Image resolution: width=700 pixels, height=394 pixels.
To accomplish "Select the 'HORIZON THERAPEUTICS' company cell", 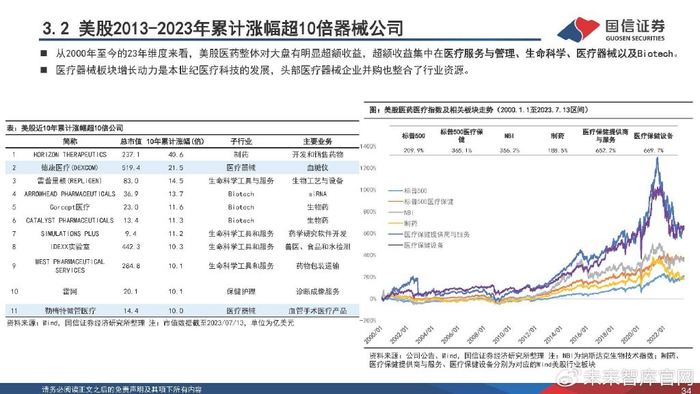I will tap(70, 154).
